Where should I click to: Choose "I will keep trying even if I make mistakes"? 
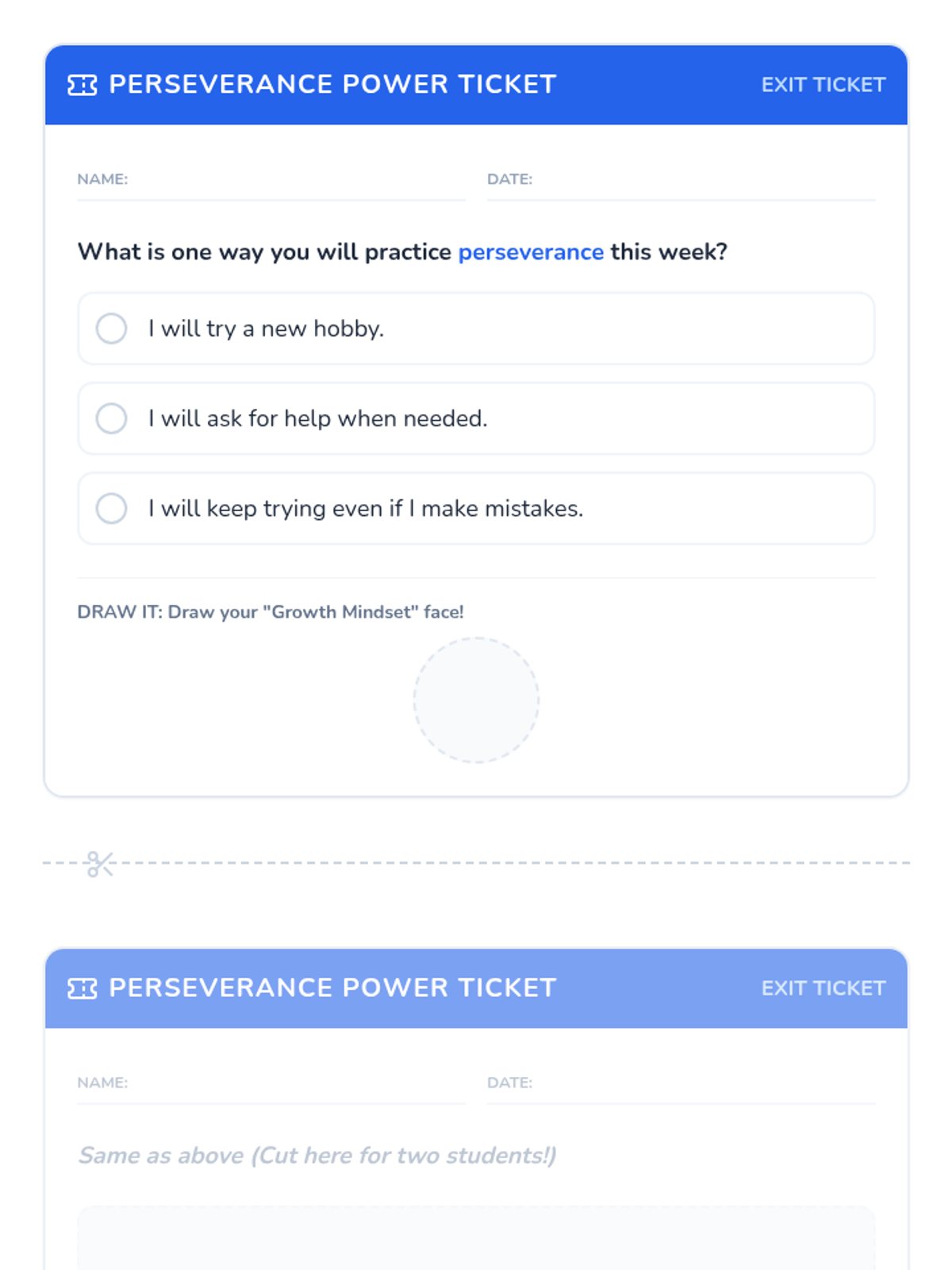[x=112, y=508]
